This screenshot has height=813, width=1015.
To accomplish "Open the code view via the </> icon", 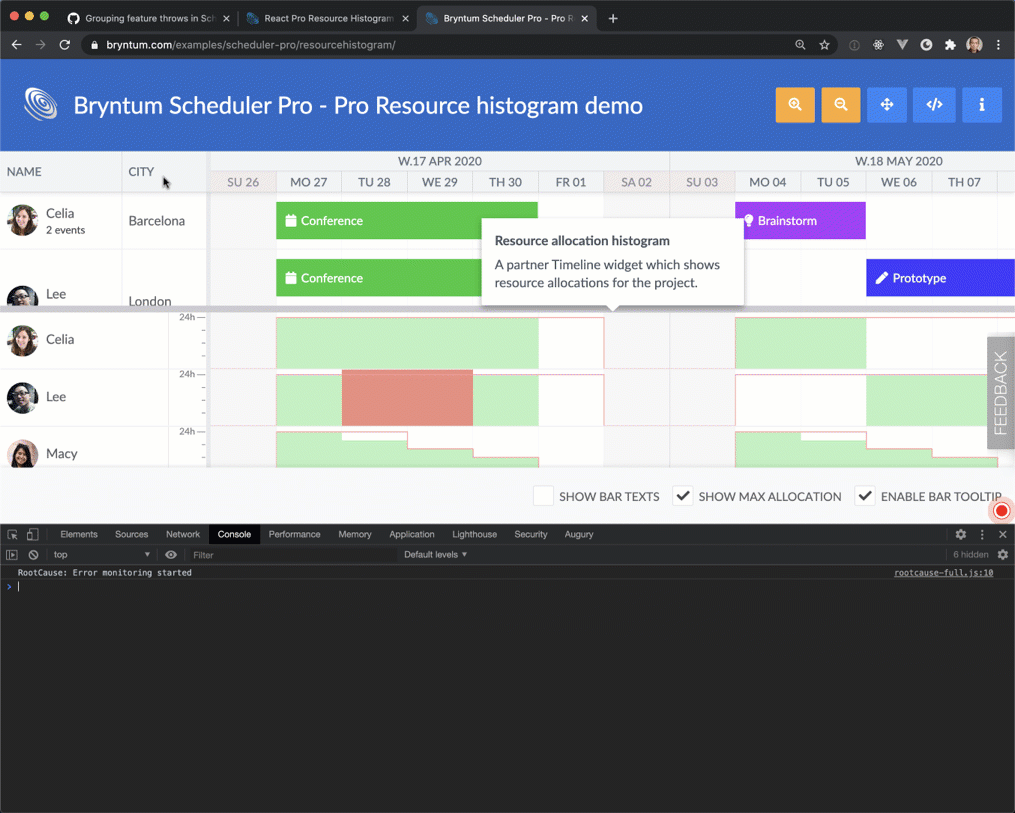I will tap(934, 104).
